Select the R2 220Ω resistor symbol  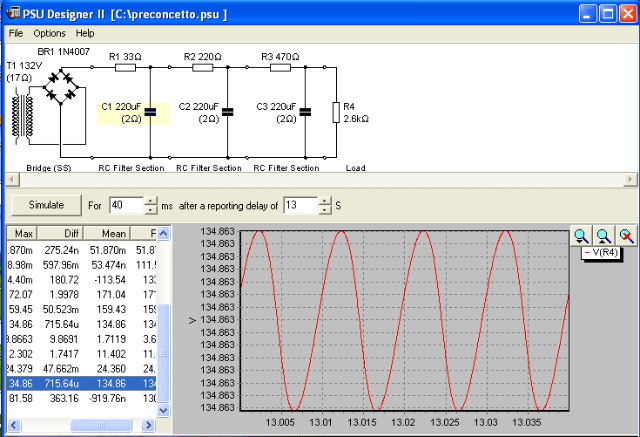pos(203,67)
